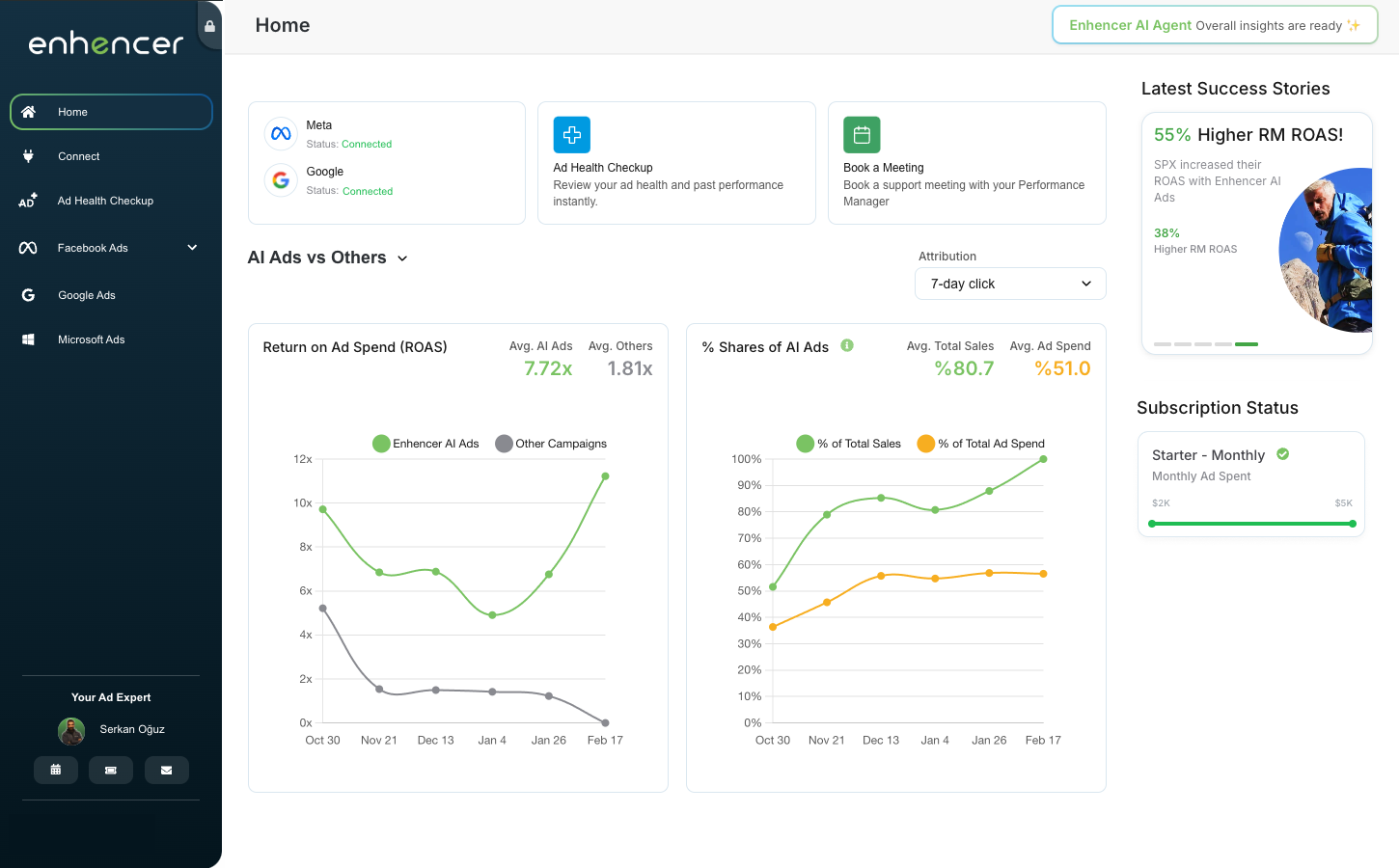Click the Meta logo in connections card
The image size is (1399, 868).
click(281, 133)
